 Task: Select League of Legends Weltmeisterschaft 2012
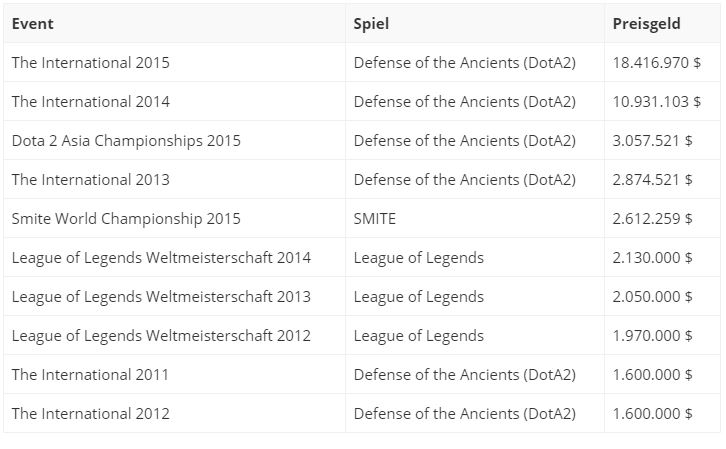[x=161, y=335]
